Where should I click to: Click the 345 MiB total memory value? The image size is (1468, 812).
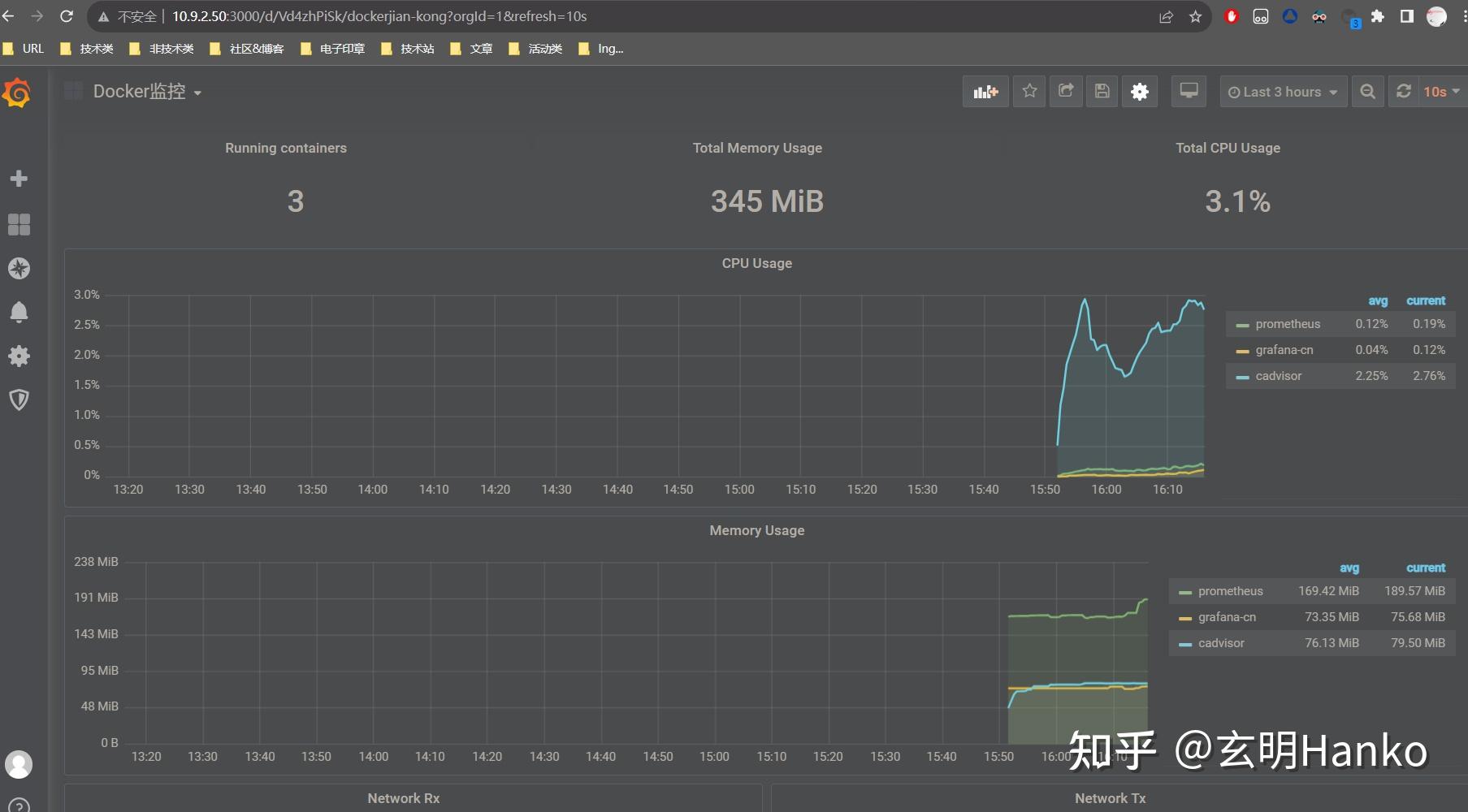[x=767, y=201]
